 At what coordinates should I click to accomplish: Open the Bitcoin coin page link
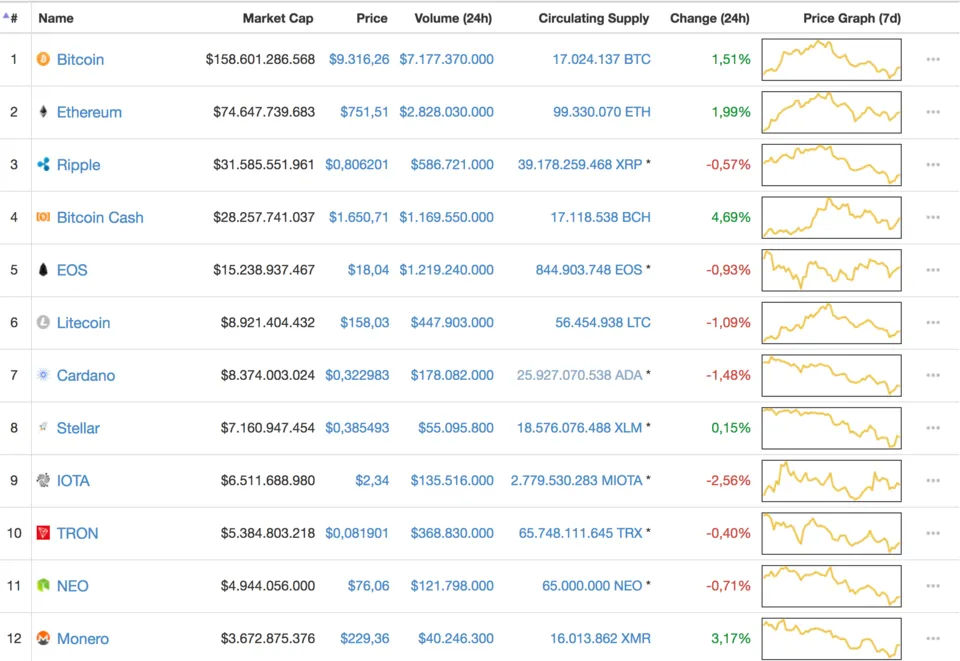click(x=80, y=59)
